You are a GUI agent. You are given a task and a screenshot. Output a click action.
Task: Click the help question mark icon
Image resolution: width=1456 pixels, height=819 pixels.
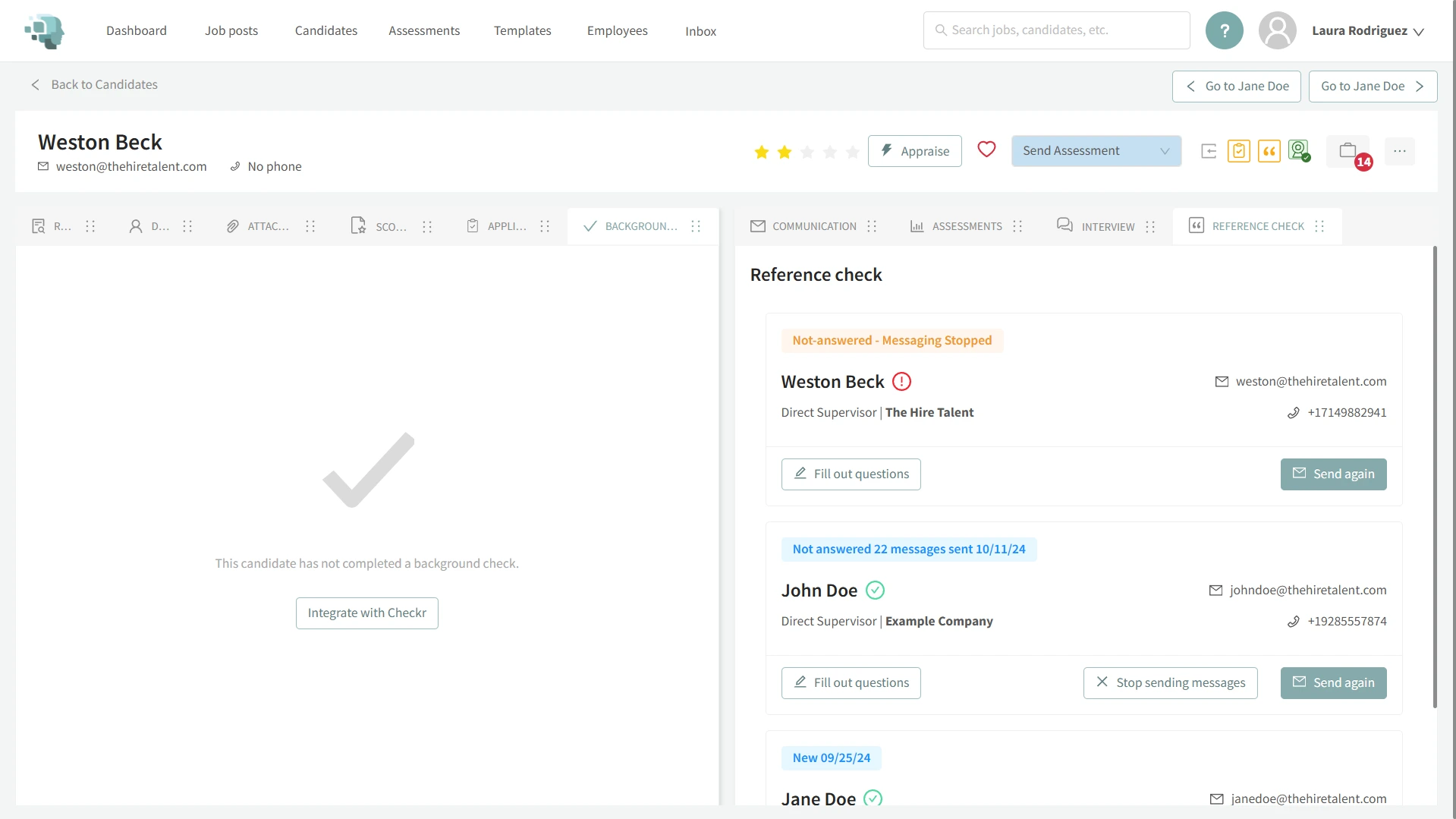tap(1224, 30)
